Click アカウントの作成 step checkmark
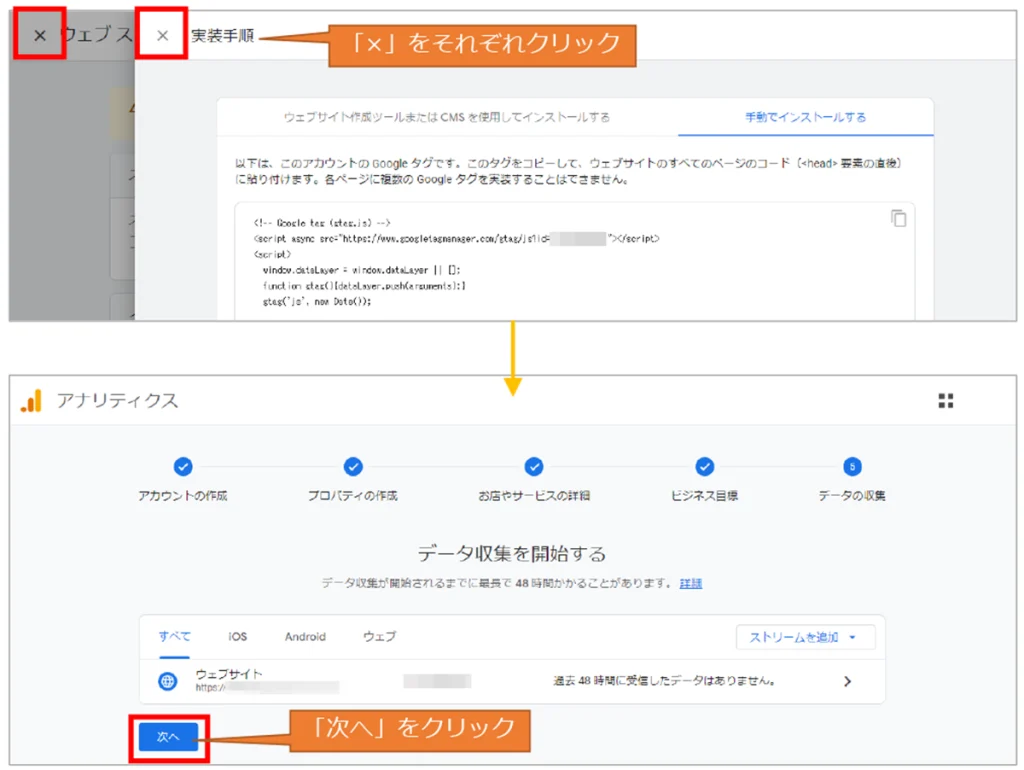 [x=182, y=466]
